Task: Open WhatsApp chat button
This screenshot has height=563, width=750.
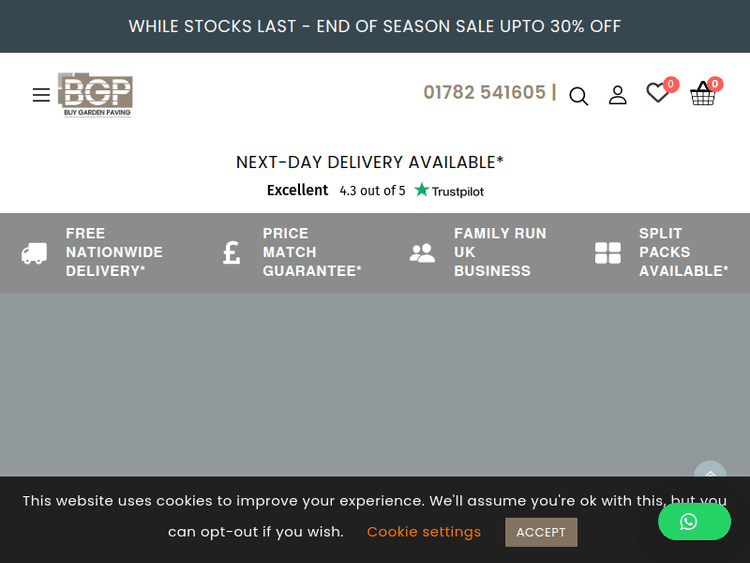Action: tap(694, 521)
